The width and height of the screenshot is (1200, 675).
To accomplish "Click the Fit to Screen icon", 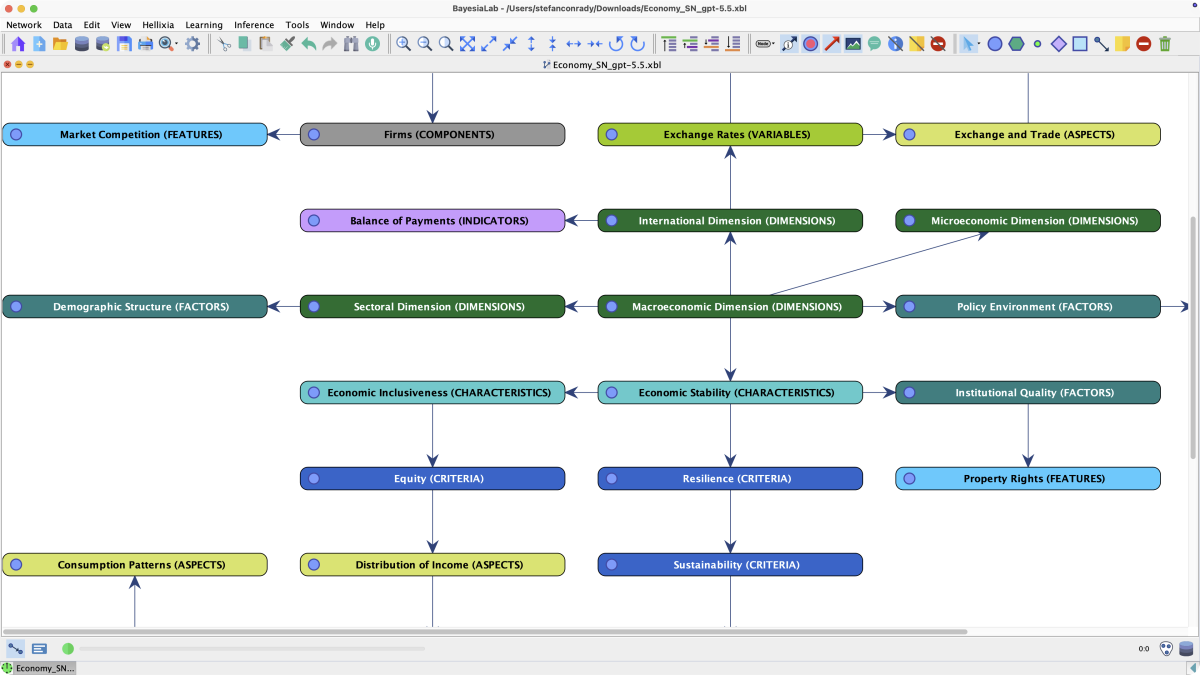I will [467, 44].
